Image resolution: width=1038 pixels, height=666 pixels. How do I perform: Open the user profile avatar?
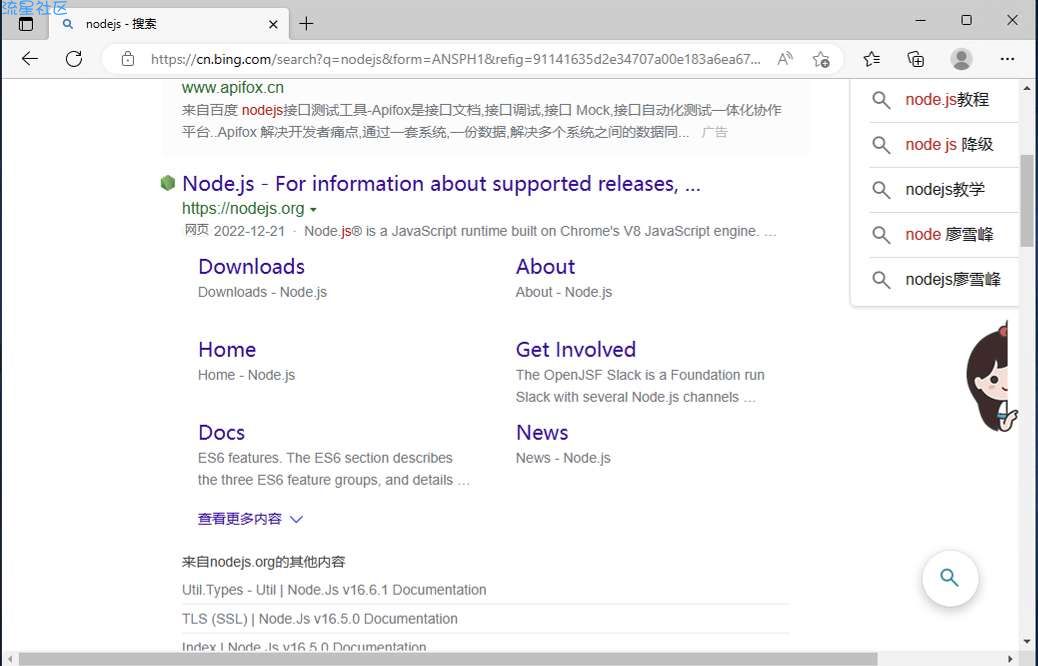coord(961,59)
